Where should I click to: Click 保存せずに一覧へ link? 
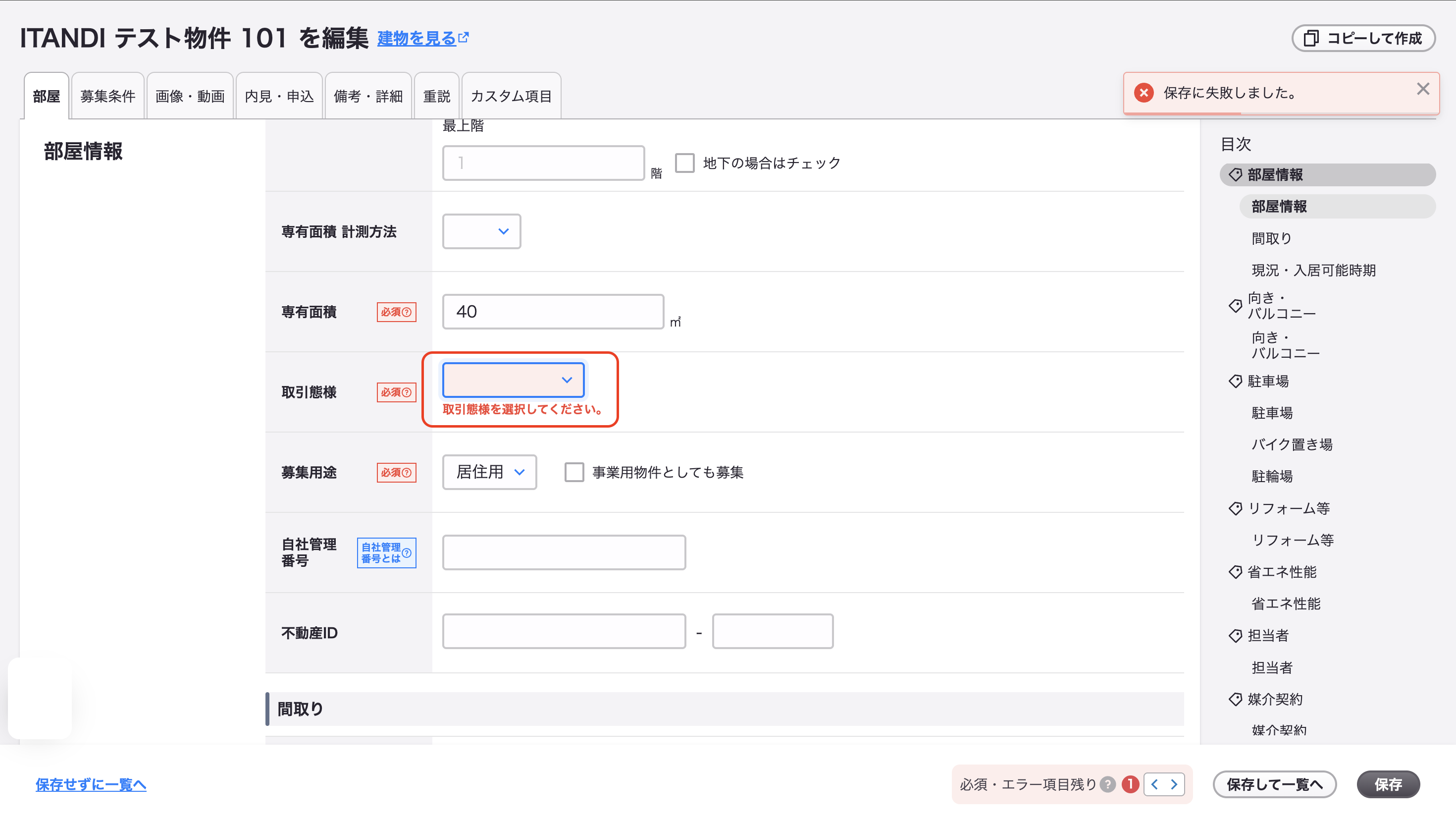click(91, 784)
